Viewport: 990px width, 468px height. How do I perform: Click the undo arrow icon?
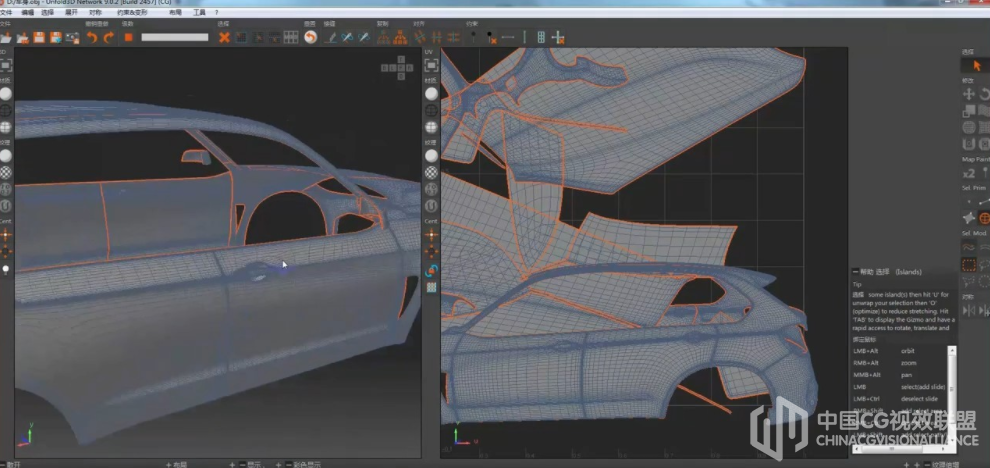(x=92, y=38)
